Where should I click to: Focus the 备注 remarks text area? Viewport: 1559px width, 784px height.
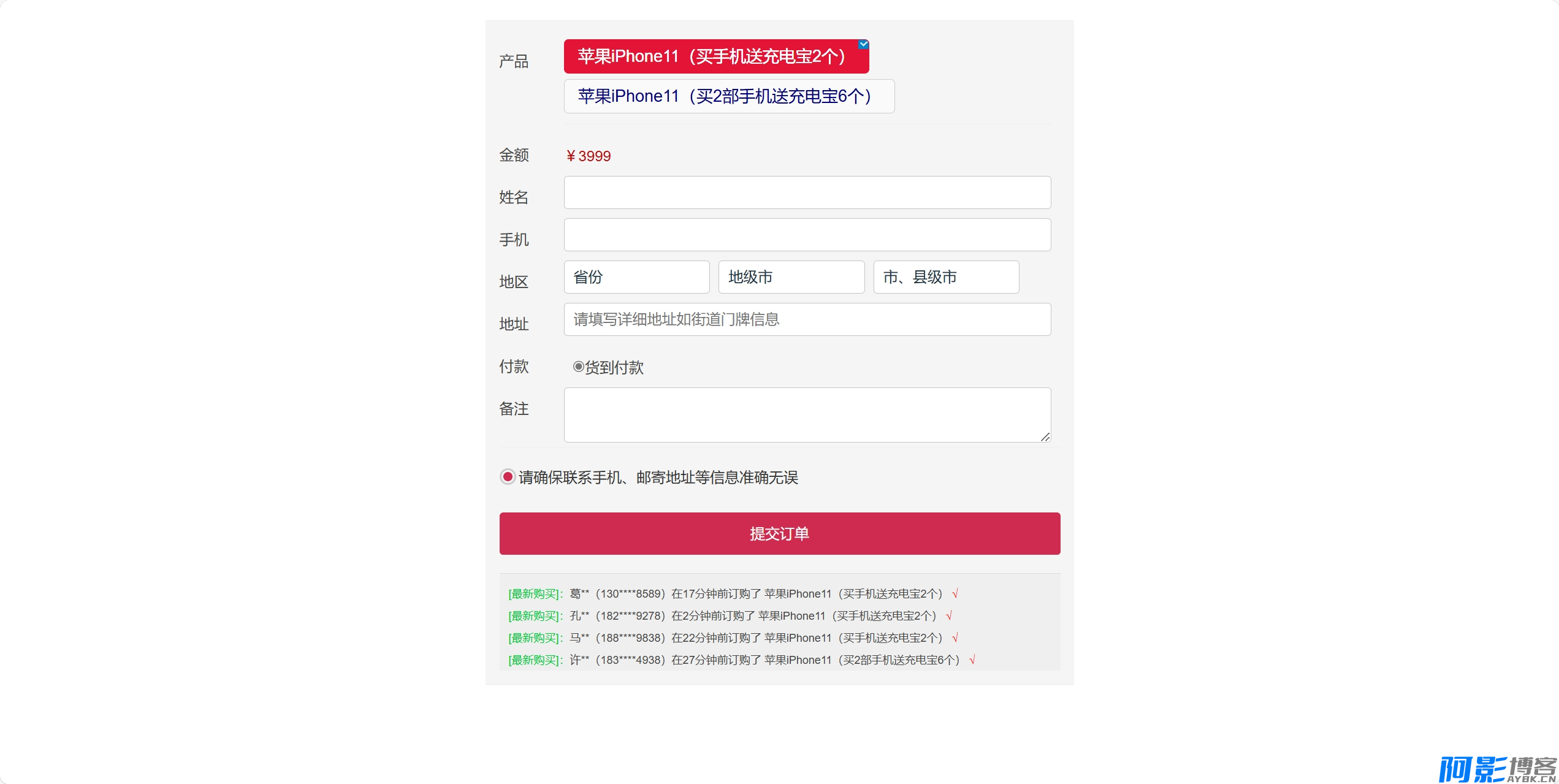[807, 415]
